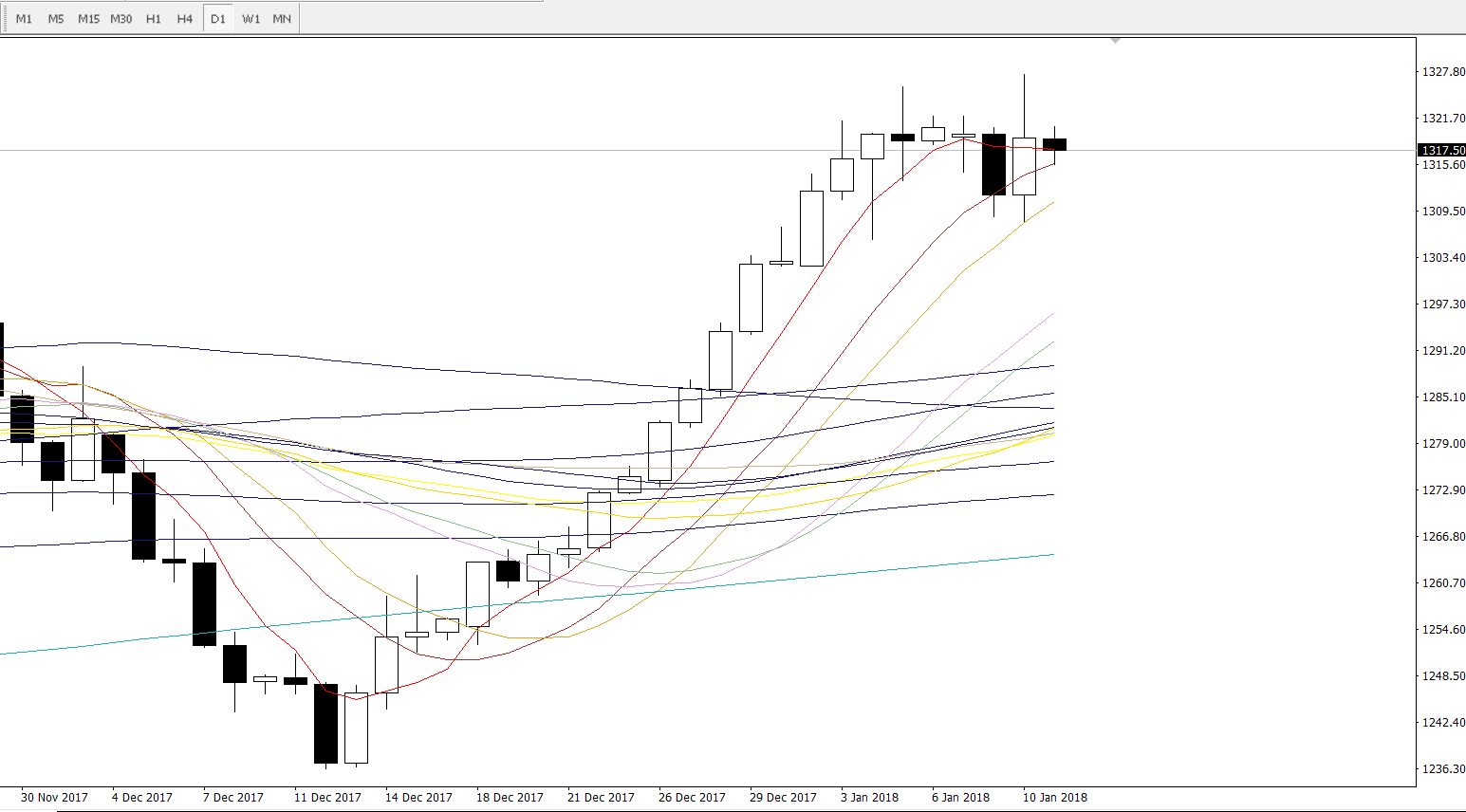Select the MN monthly timeframe

[282, 19]
